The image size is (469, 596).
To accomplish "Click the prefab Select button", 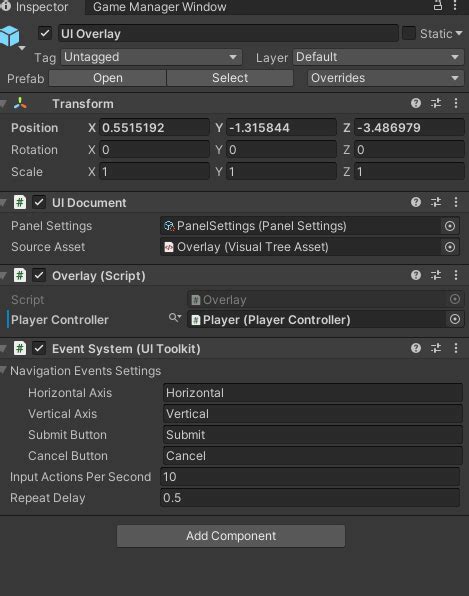I will coord(230,78).
